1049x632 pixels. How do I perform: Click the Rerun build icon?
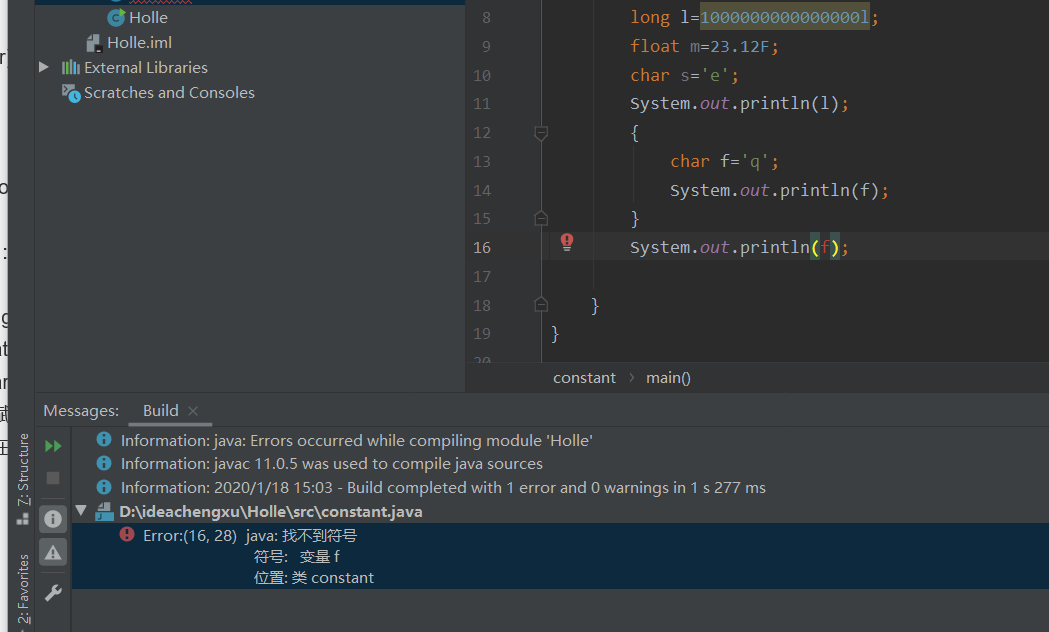(53, 446)
